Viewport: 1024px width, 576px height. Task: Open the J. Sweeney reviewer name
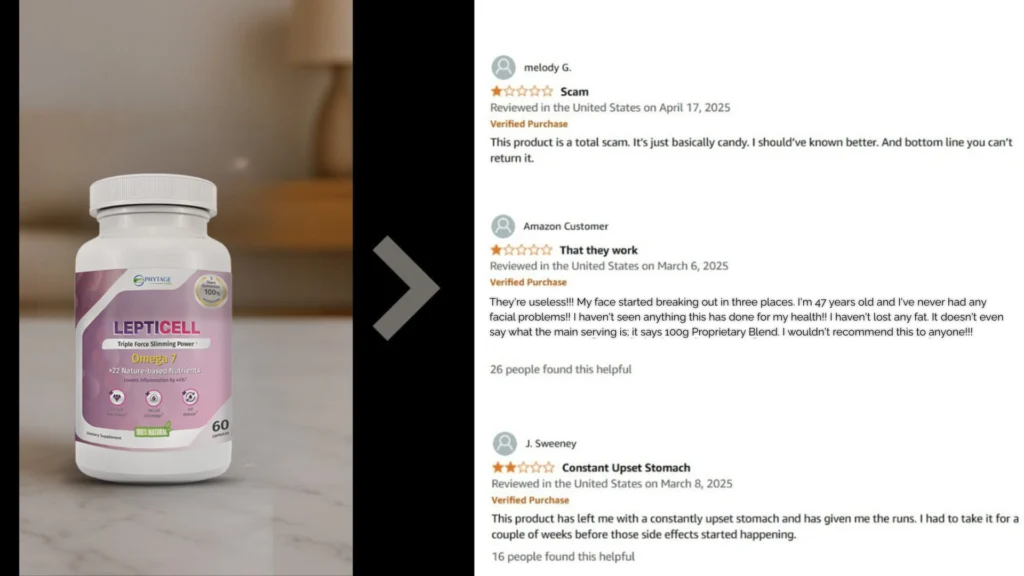[x=551, y=443]
